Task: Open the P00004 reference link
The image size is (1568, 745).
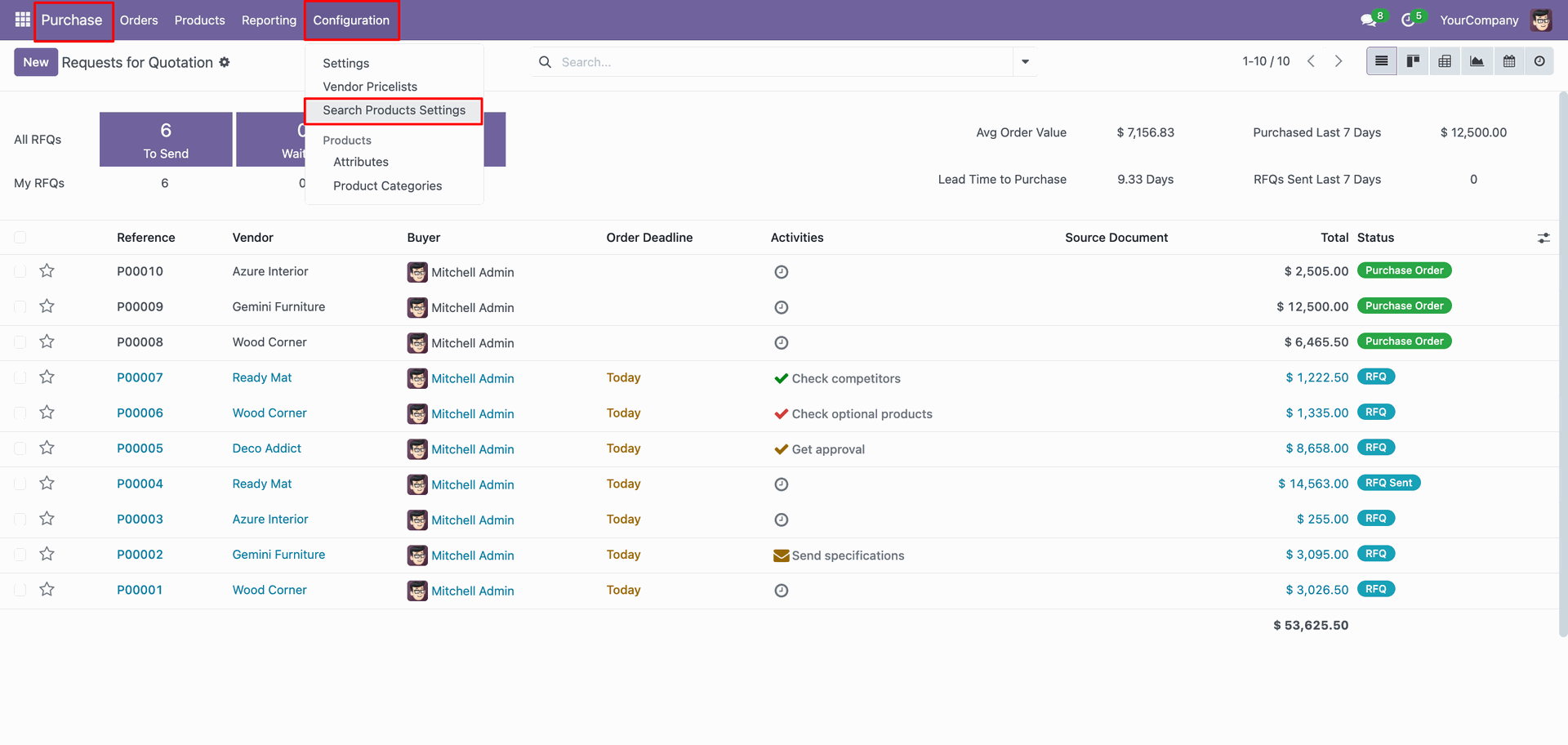Action: coord(140,484)
